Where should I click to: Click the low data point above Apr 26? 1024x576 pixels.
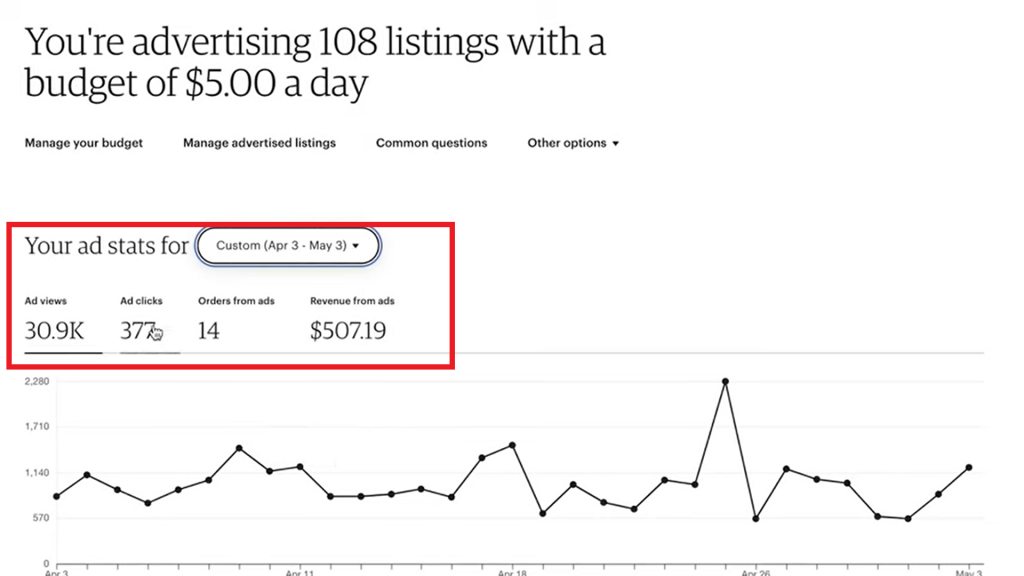(x=756, y=519)
